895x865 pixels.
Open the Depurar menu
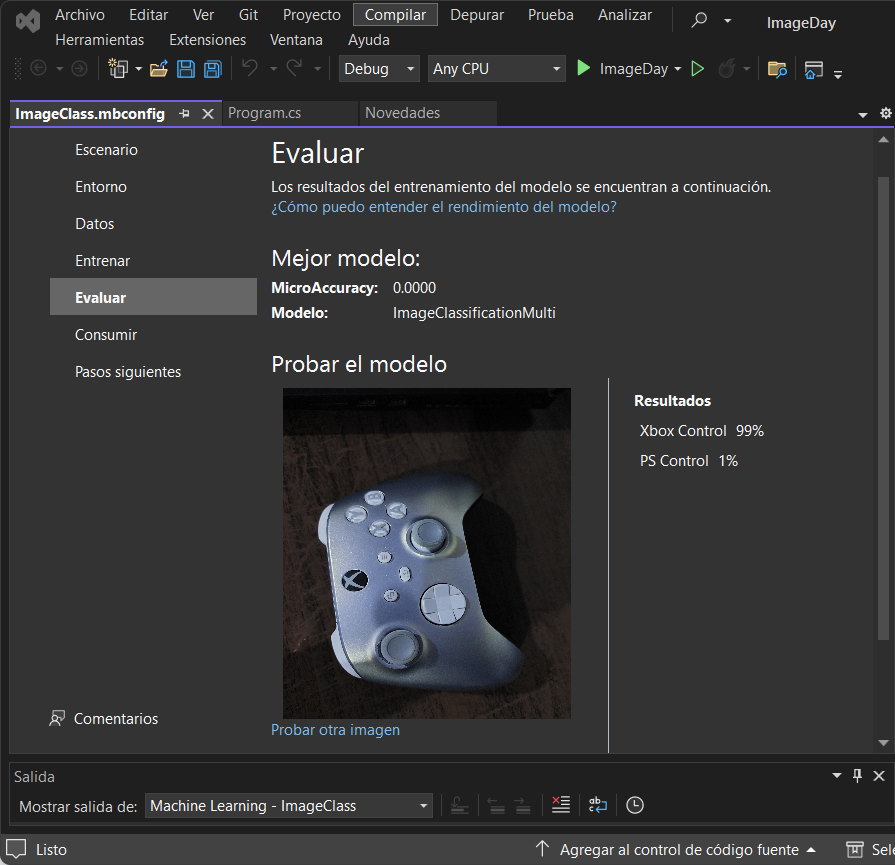(x=477, y=15)
